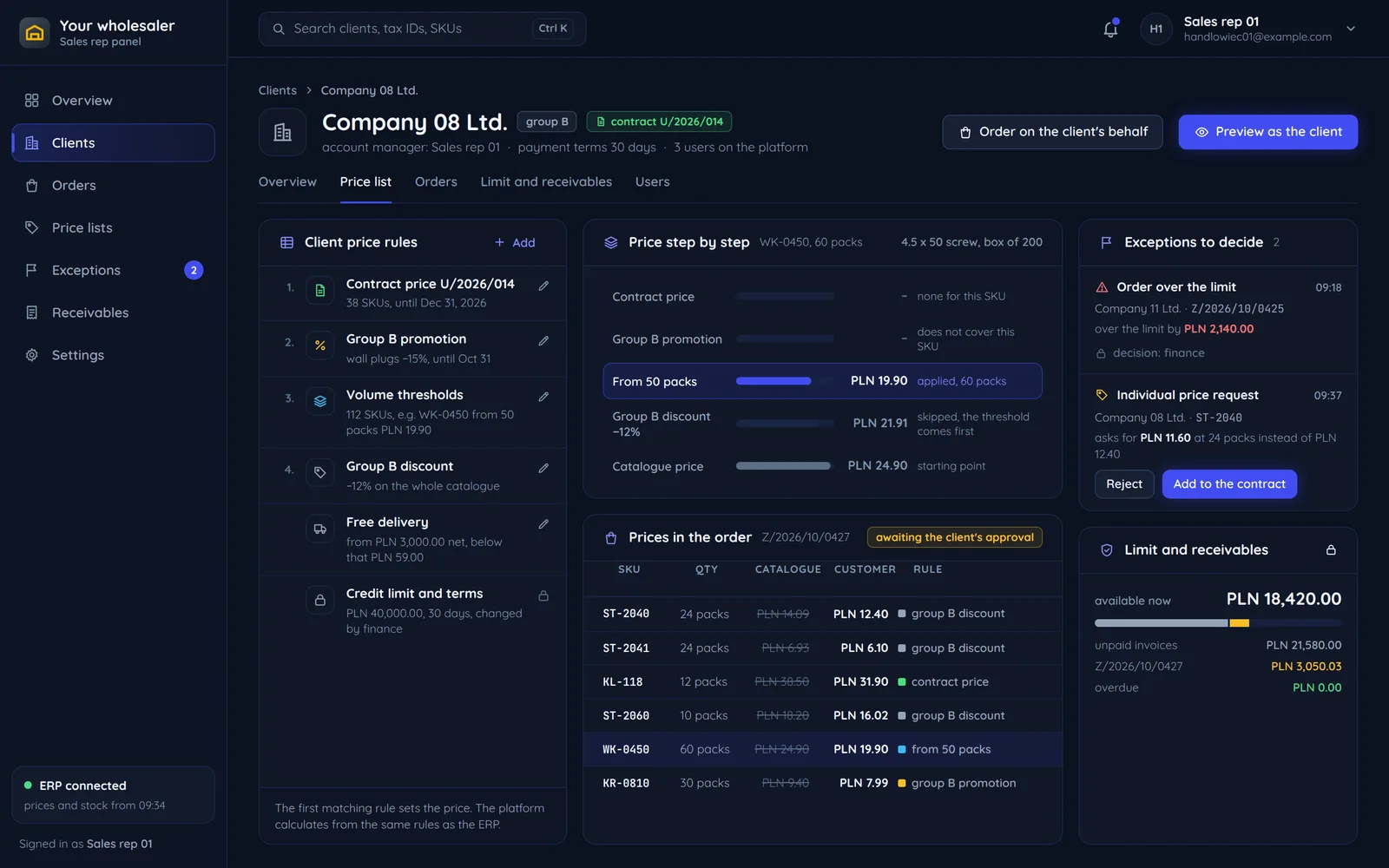Open the Users tab
This screenshot has width=1389, height=868.
[652, 181]
